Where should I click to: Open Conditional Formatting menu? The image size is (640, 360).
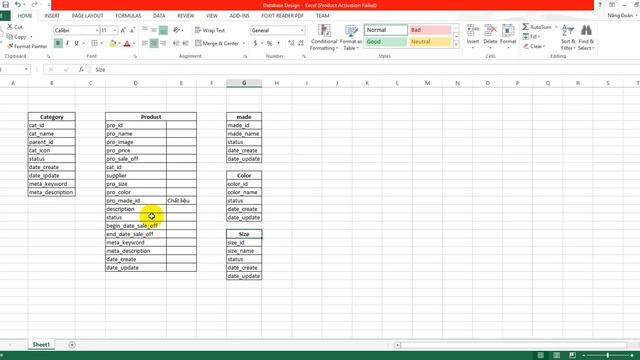coord(324,38)
